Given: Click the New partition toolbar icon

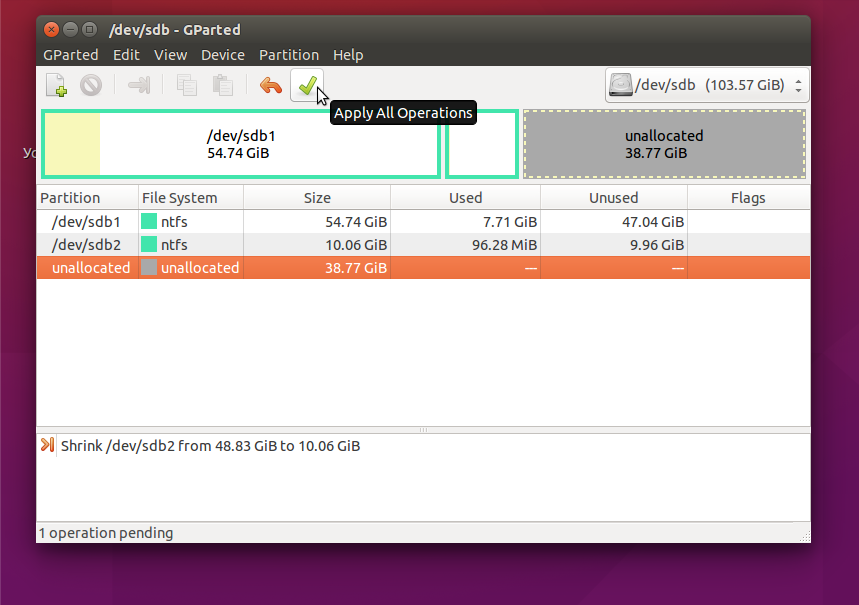Looking at the screenshot, I should (57, 86).
